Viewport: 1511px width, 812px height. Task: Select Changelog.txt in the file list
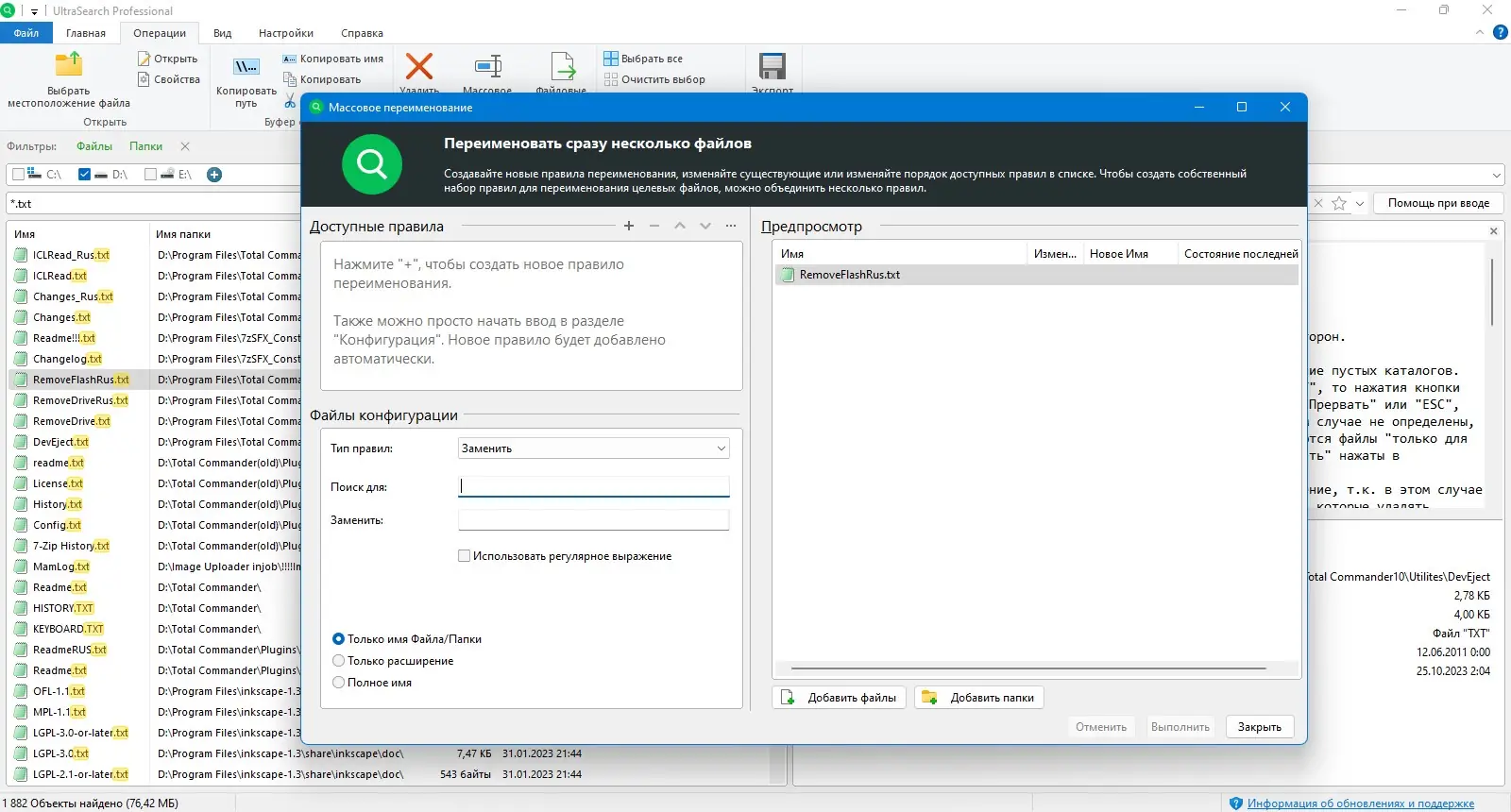coord(67,359)
